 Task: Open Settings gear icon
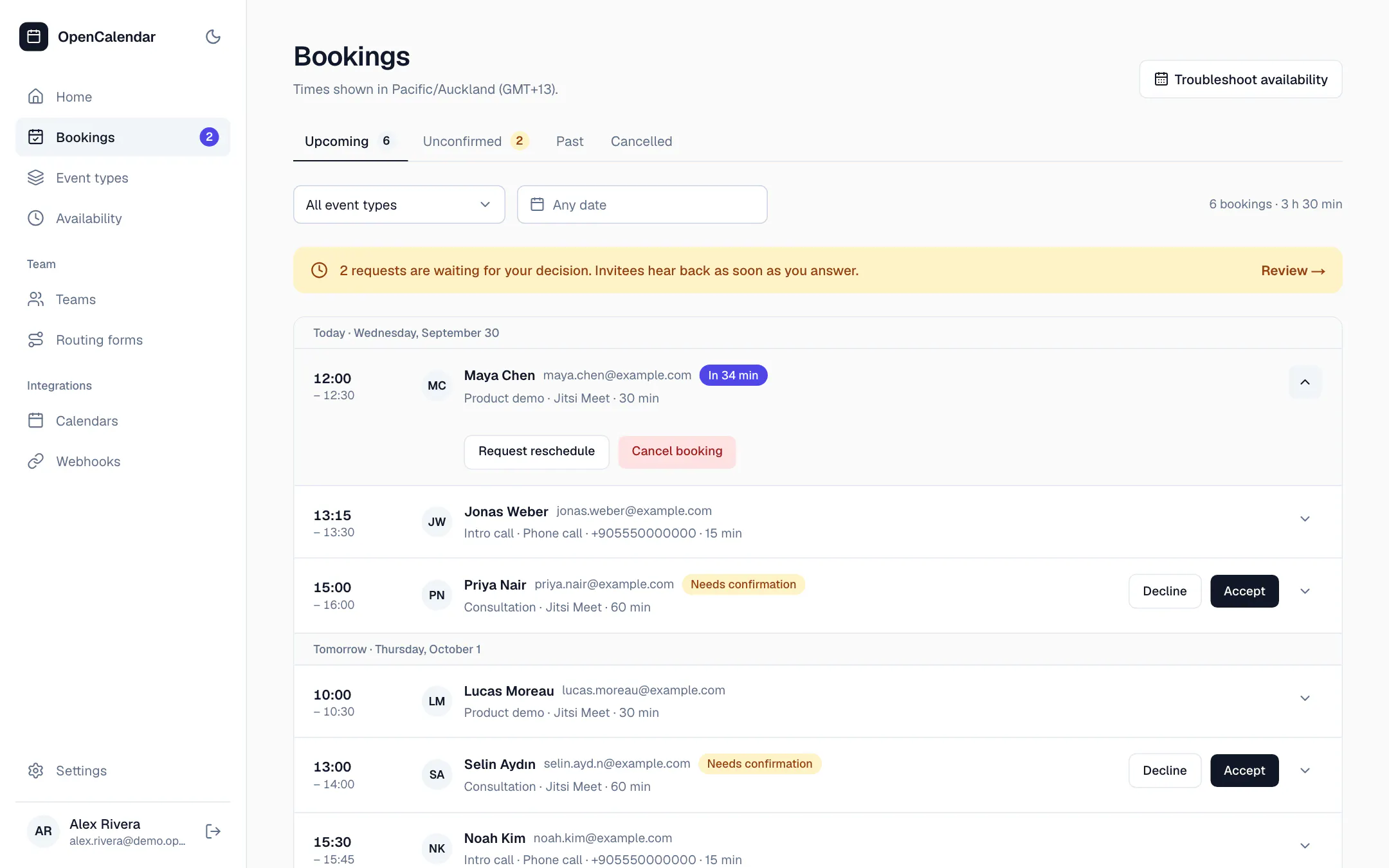coord(35,770)
